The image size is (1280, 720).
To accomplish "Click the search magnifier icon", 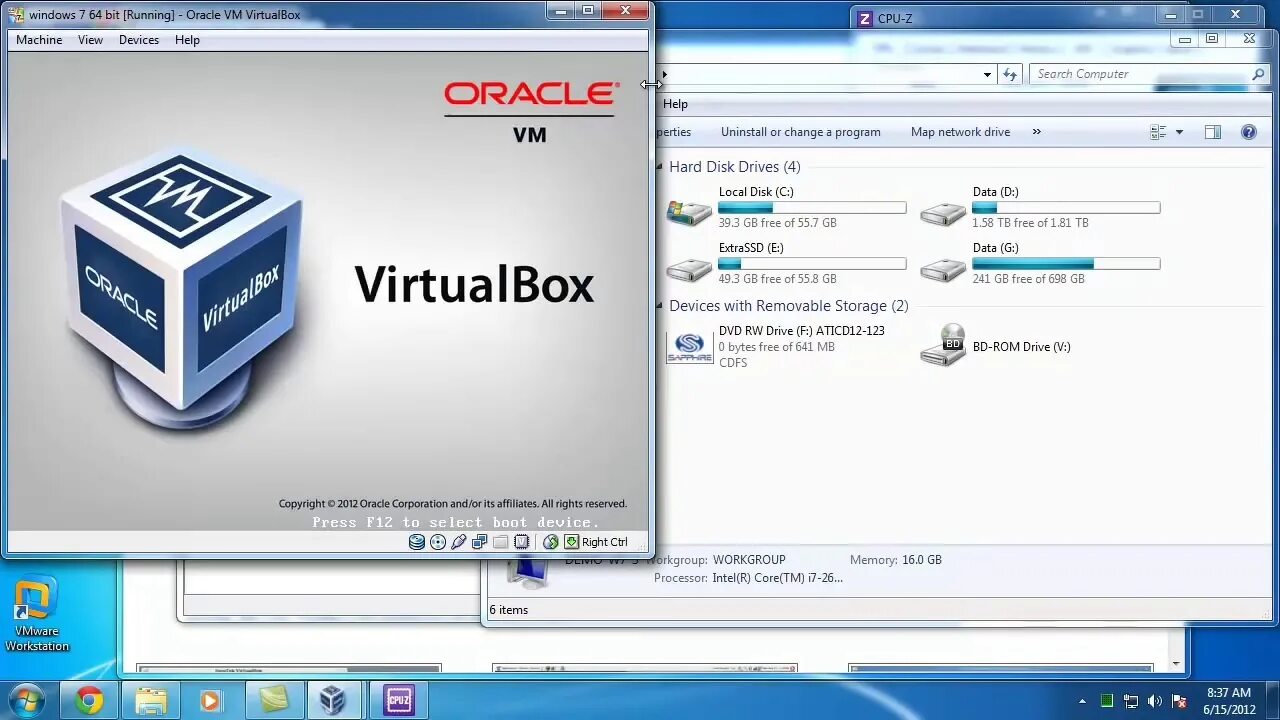I will (1258, 74).
